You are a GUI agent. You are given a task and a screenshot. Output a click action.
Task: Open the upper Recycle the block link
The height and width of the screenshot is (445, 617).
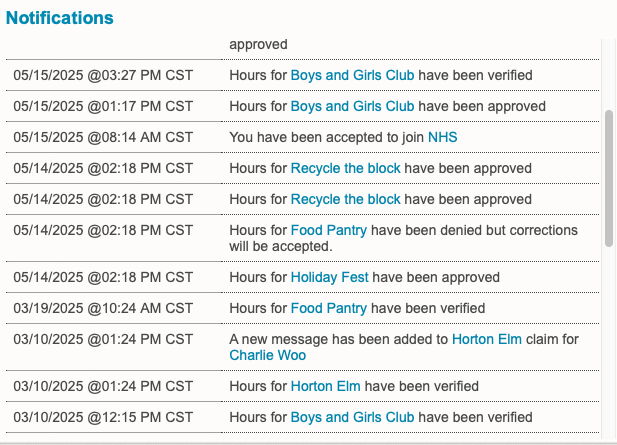(x=345, y=168)
